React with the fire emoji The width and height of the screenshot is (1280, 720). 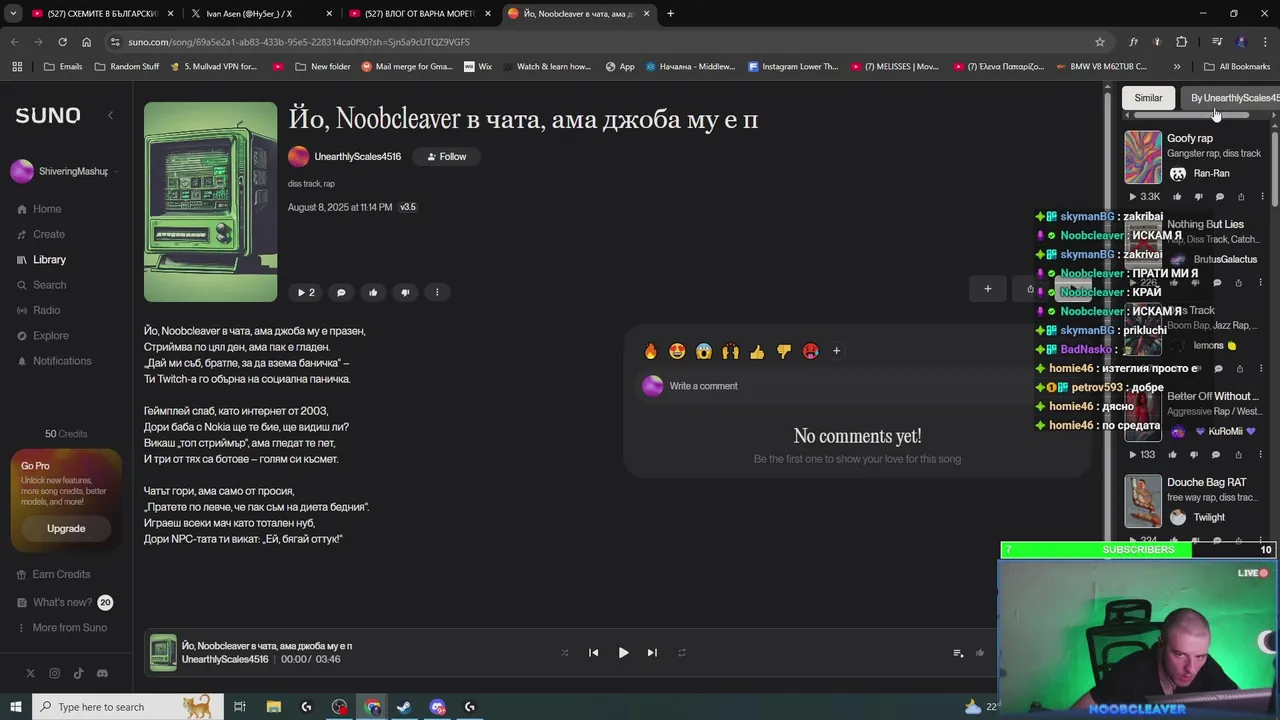click(651, 351)
